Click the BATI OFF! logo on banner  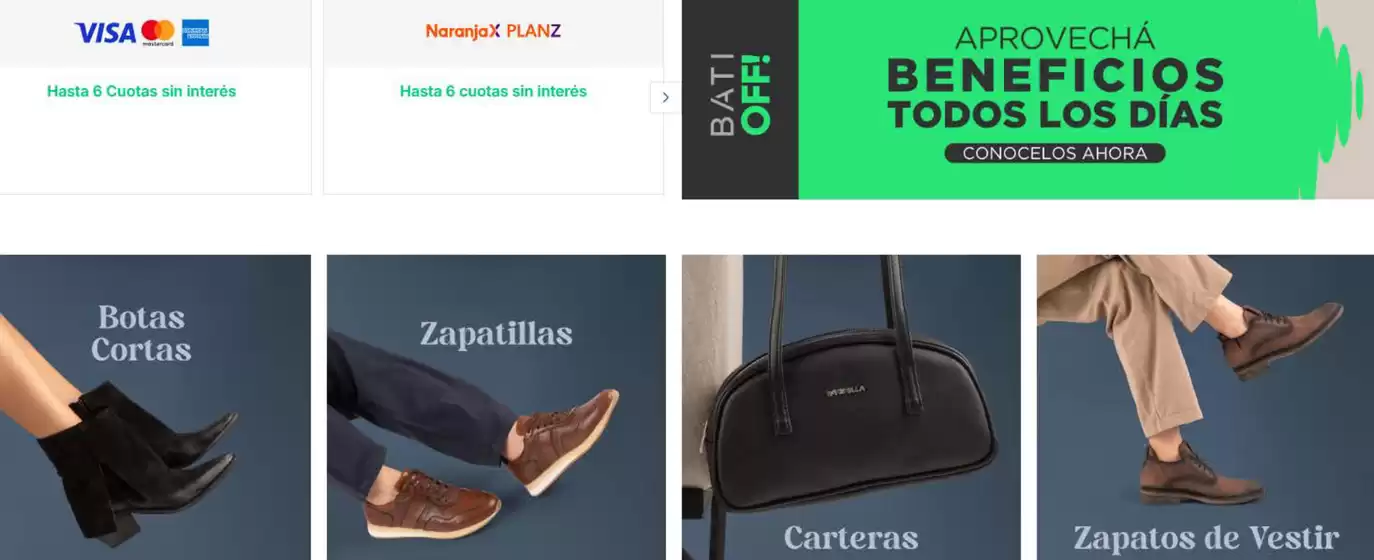tap(740, 96)
